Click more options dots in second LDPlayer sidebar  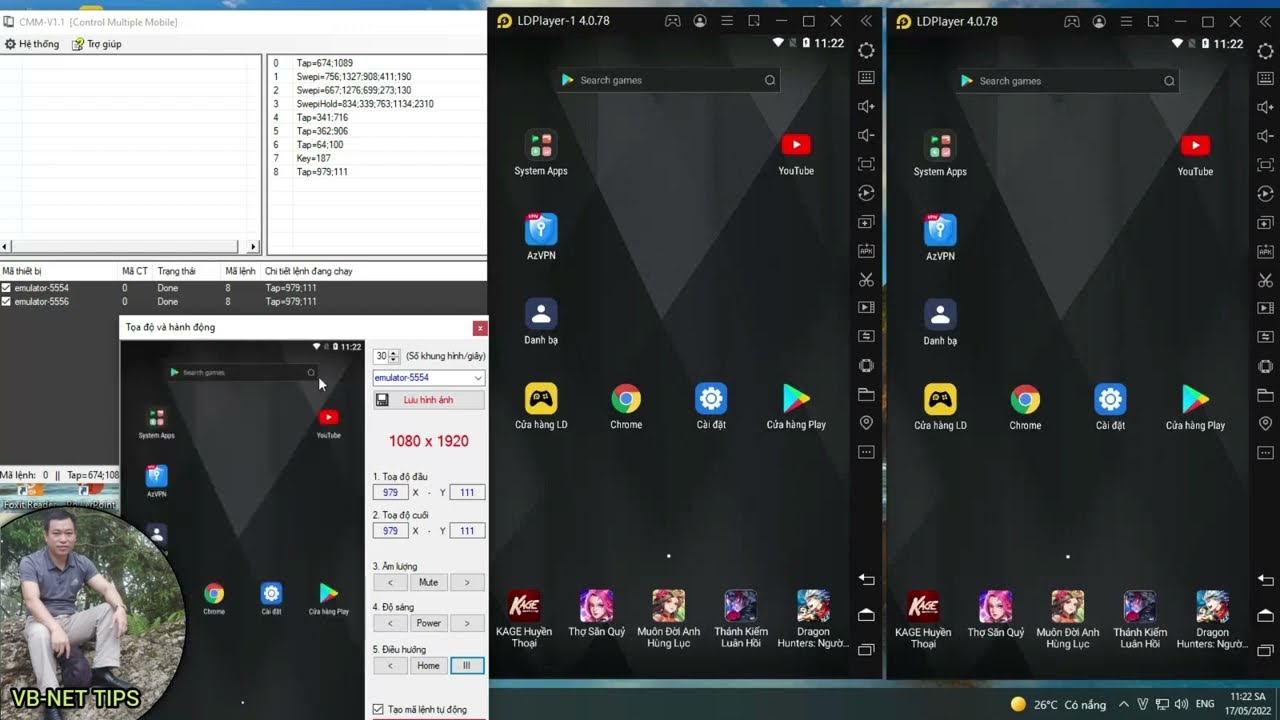click(1265, 453)
